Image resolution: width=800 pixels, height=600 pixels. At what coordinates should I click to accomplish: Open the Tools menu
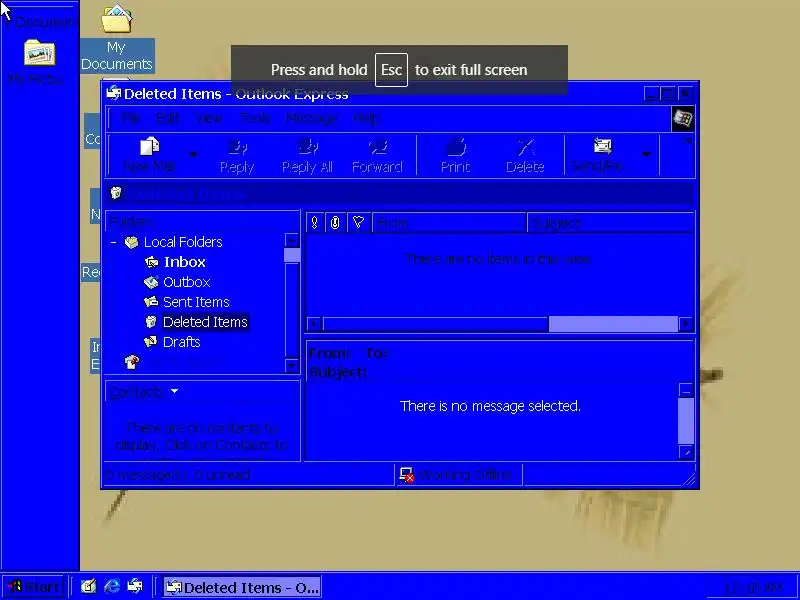[255, 118]
